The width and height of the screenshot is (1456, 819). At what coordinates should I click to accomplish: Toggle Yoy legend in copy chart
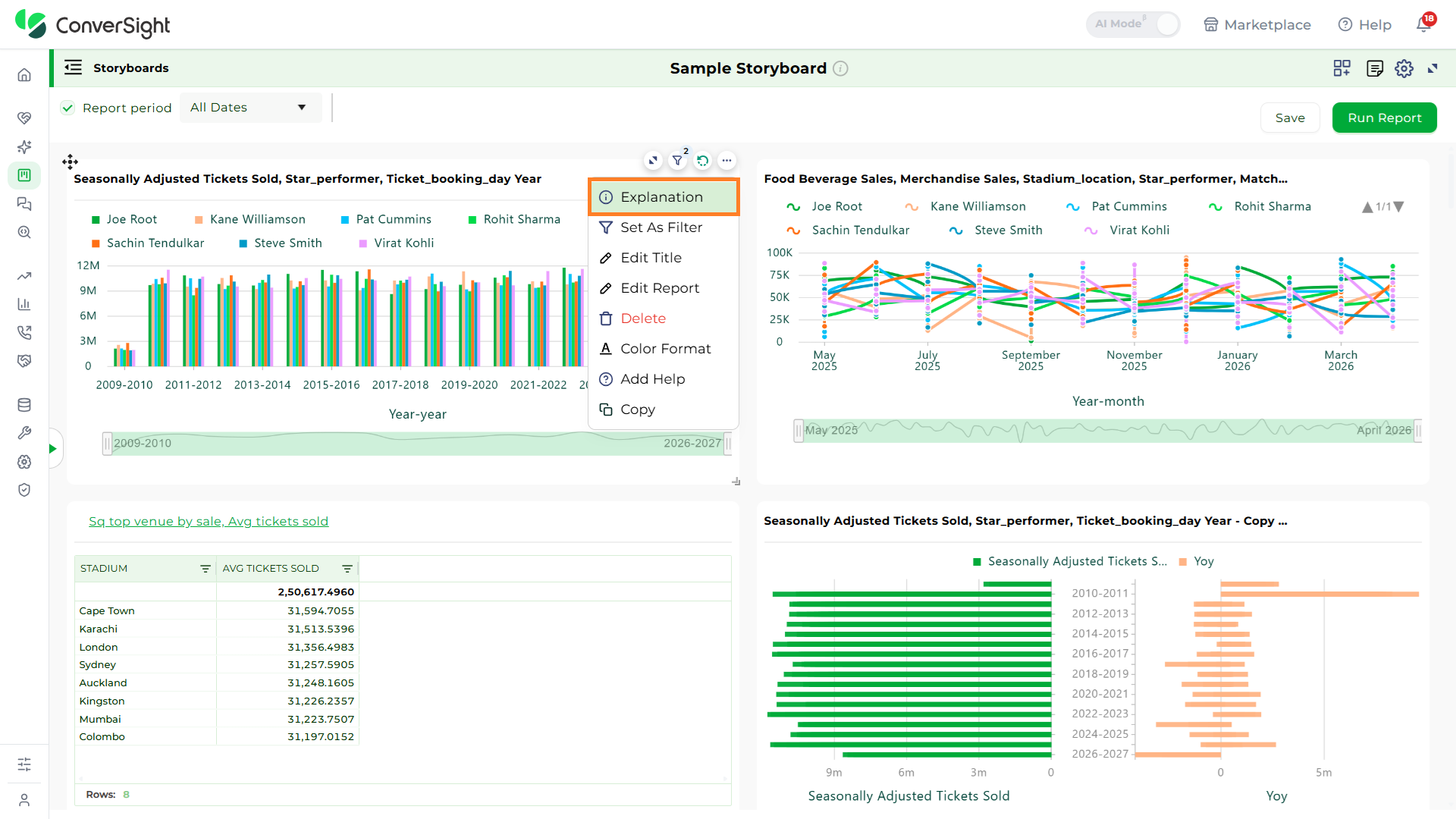coord(1196,561)
